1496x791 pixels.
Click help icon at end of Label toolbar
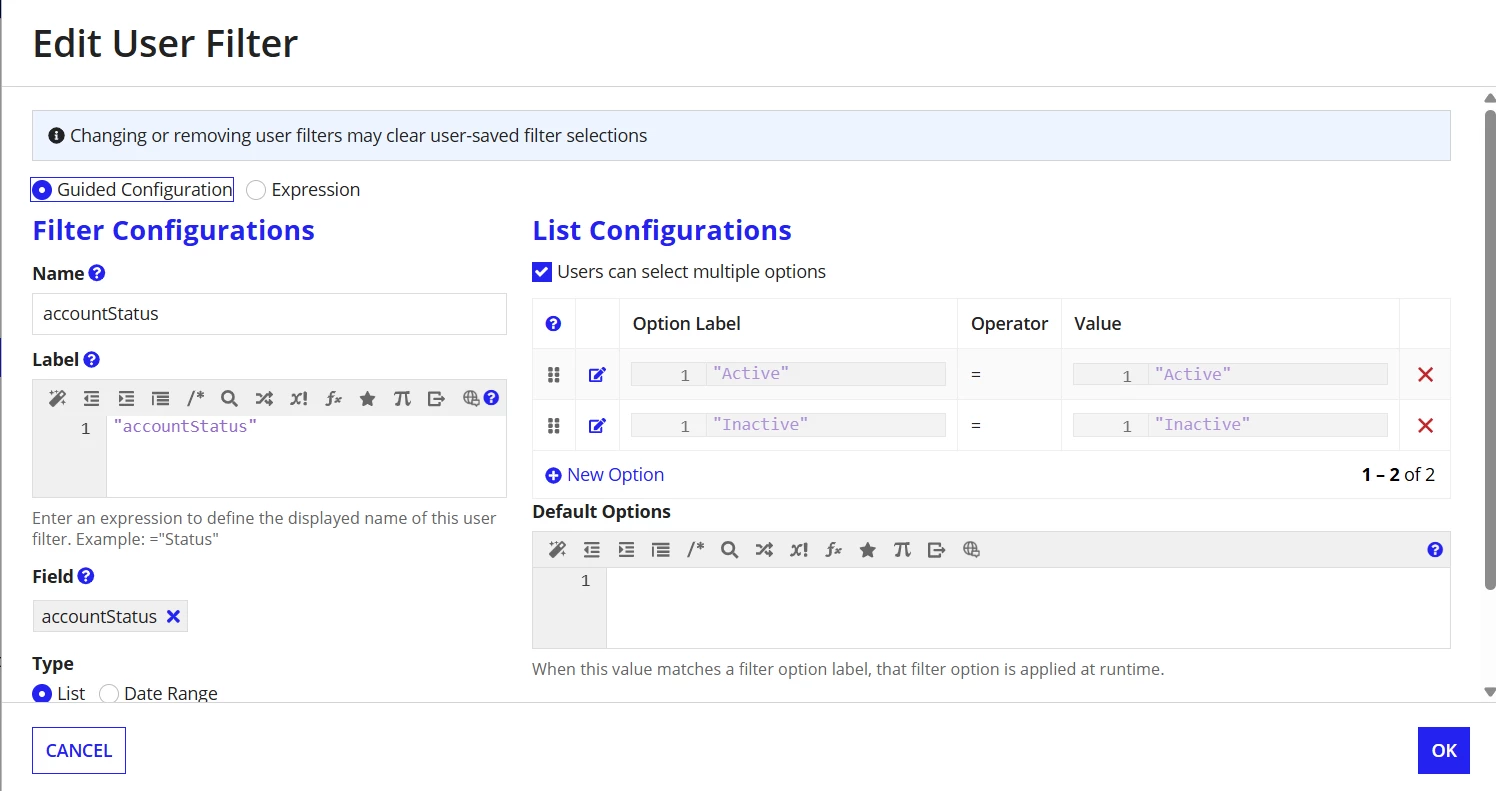click(491, 398)
